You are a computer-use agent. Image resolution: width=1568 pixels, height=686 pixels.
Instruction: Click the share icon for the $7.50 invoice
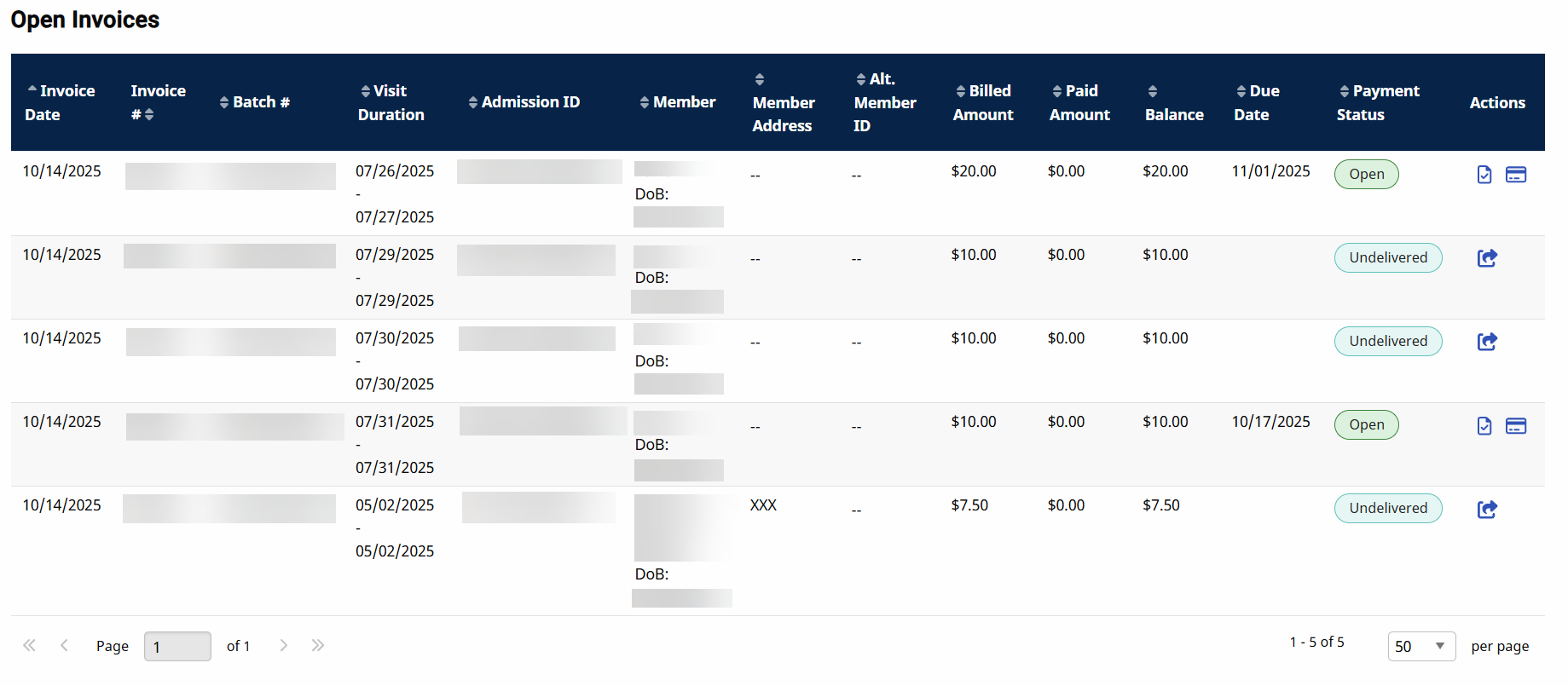coord(1486,510)
